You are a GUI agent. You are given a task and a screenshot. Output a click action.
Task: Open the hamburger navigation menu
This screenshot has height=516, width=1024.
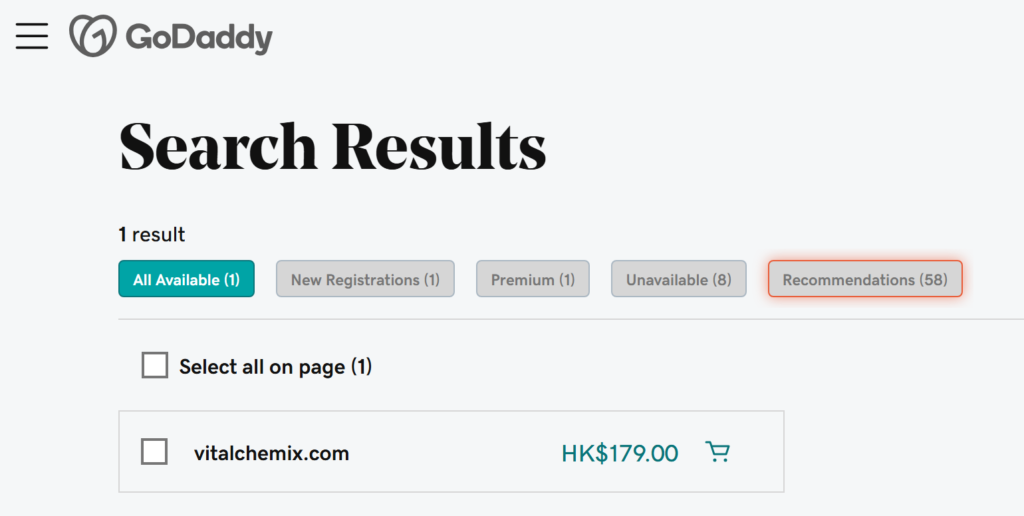[x=32, y=35]
